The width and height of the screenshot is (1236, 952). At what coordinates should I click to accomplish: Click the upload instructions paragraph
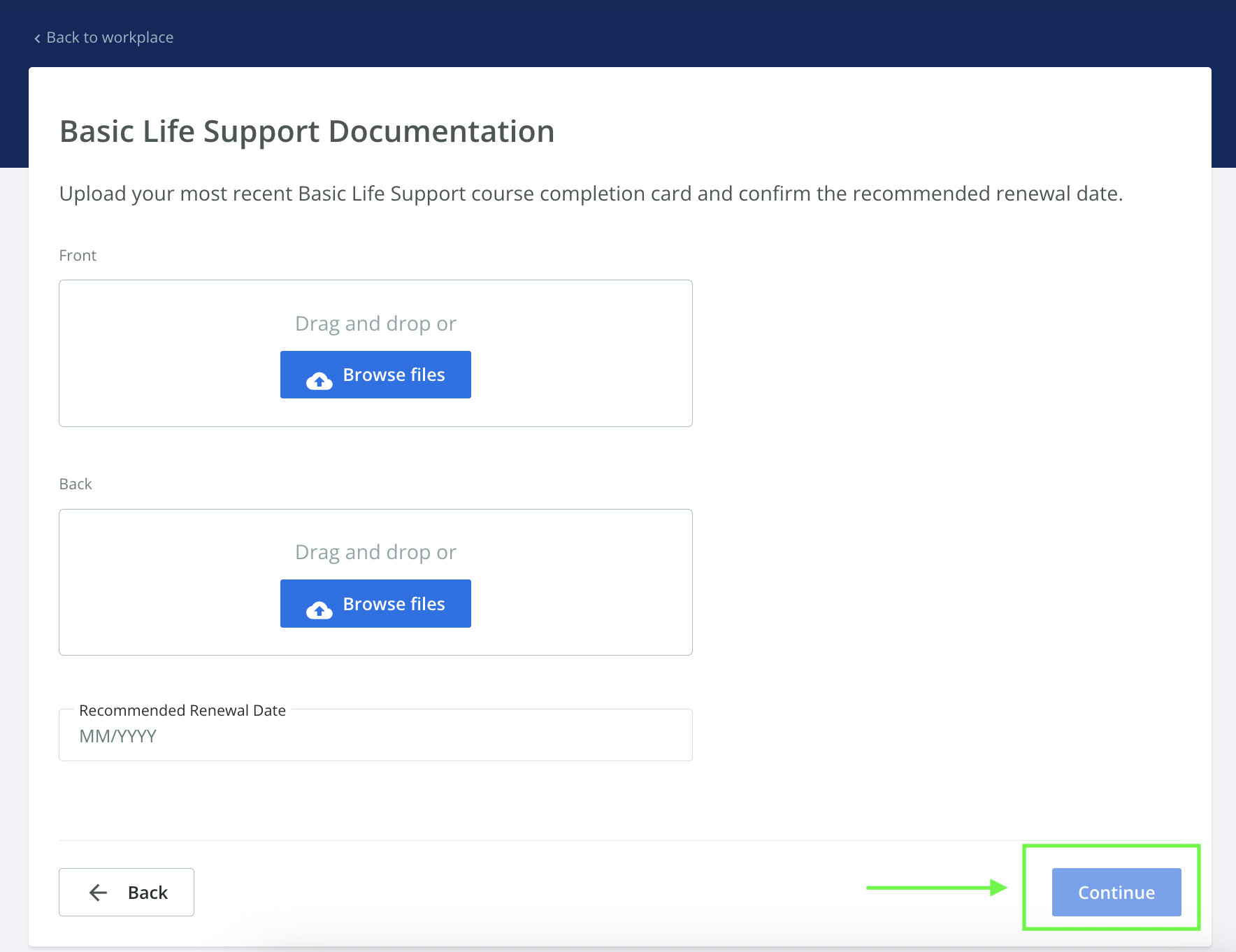(591, 194)
